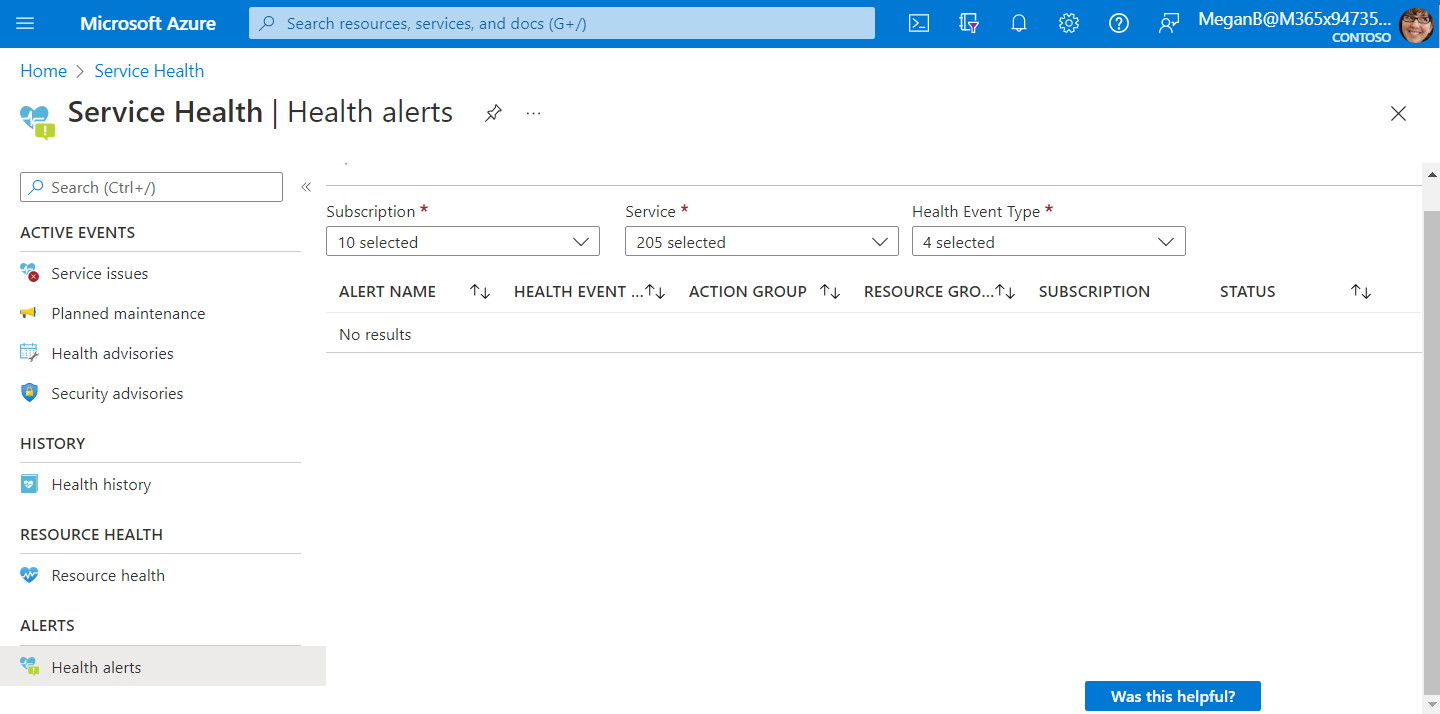Click the ACTIVE EVENTS section heading

point(77,233)
